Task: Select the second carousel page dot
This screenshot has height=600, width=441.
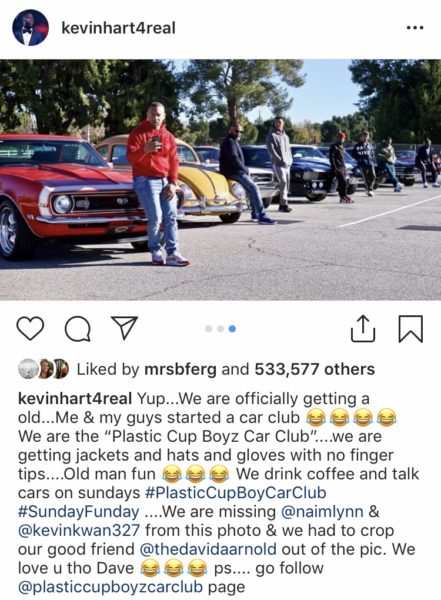Action: pyautogui.click(x=220, y=329)
